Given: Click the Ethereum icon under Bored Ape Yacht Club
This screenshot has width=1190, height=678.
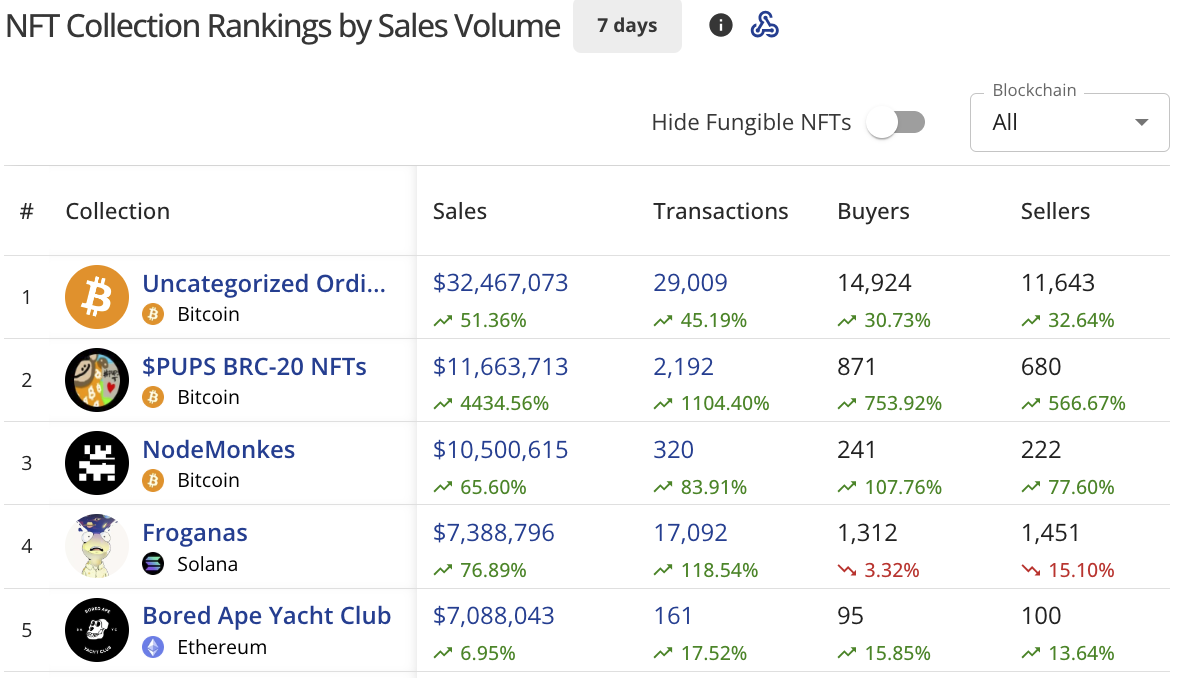Looking at the screenshot, I should point(153,647).
